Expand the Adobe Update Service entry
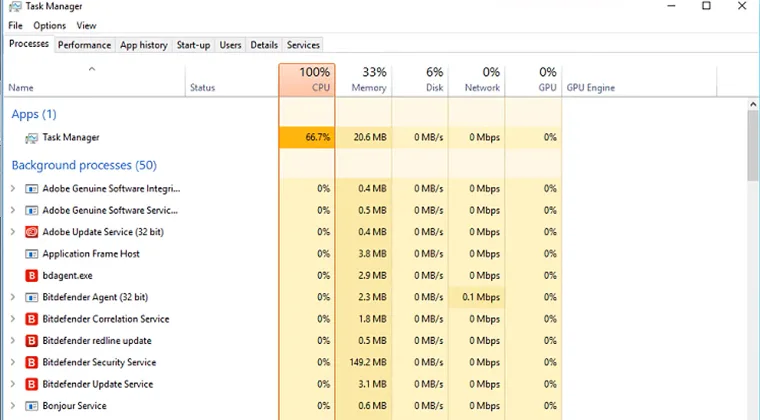Image resolution: width=760 pixels, height=420 pixels. [x=13, y=232]
